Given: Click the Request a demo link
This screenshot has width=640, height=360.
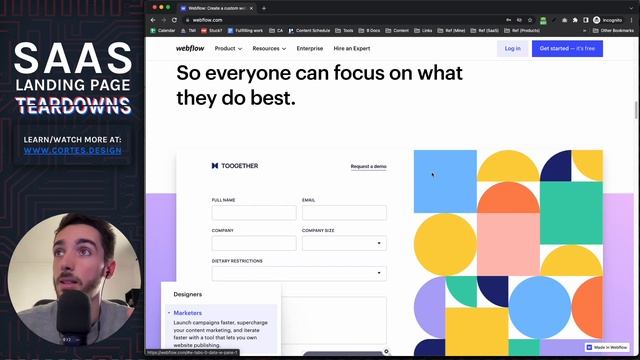Looking at the screenshot, I should tap(368, 167).
